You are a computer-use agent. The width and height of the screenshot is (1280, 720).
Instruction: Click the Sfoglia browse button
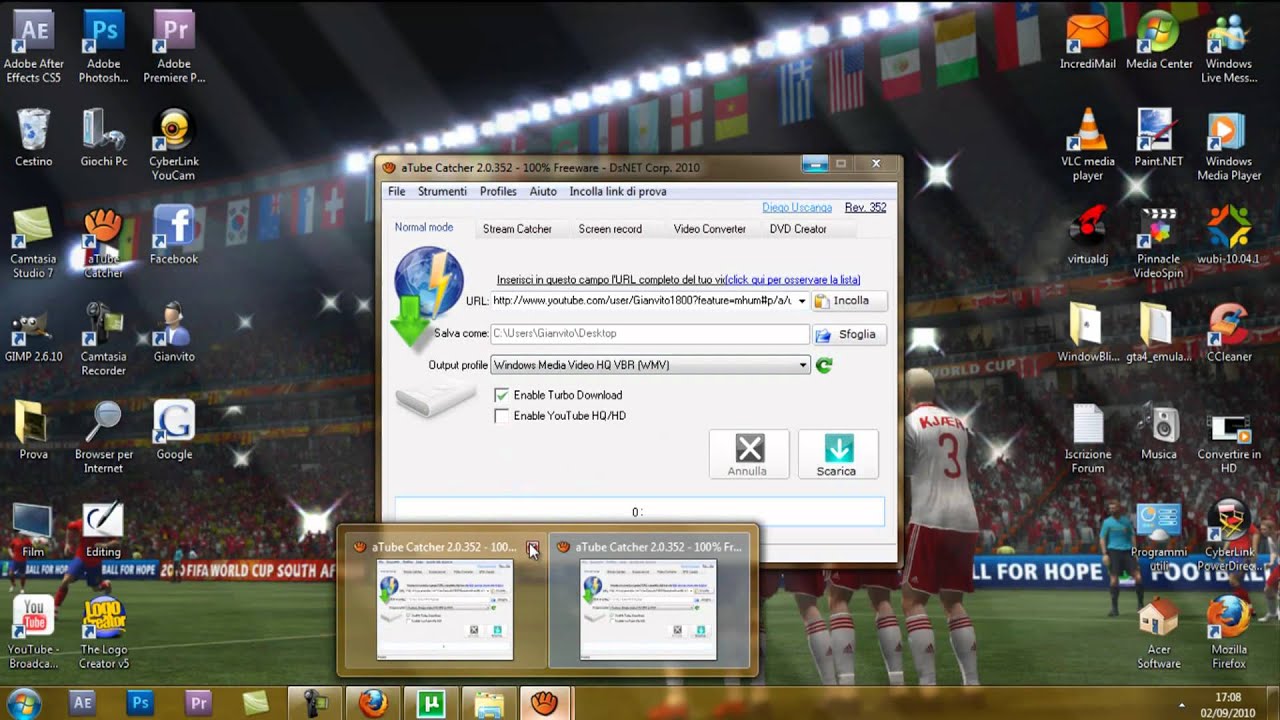tap(848, 334)
